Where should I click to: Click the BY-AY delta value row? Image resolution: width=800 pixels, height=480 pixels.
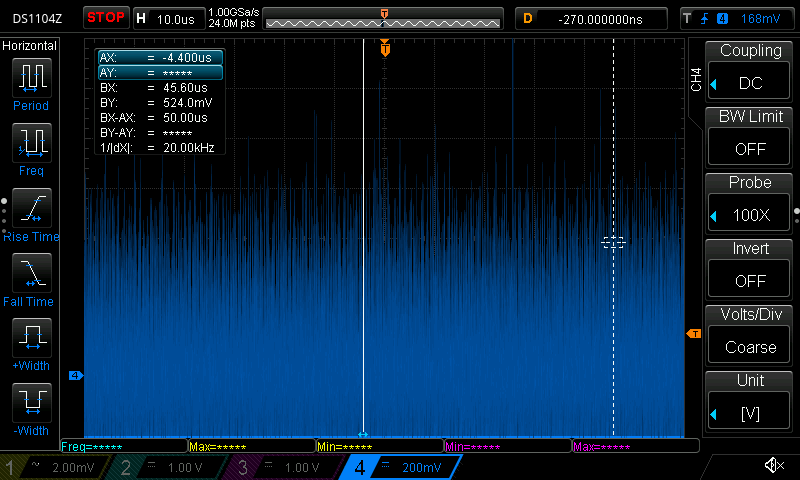click(x=160, y=133)
